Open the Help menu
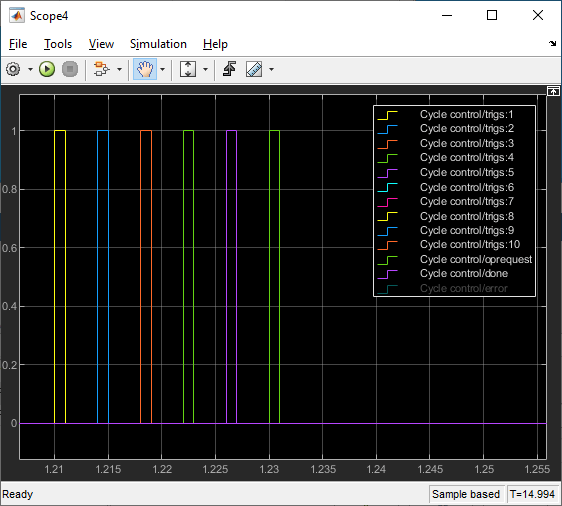This screenshot has height=506, width=562. (x=215, y=44)
